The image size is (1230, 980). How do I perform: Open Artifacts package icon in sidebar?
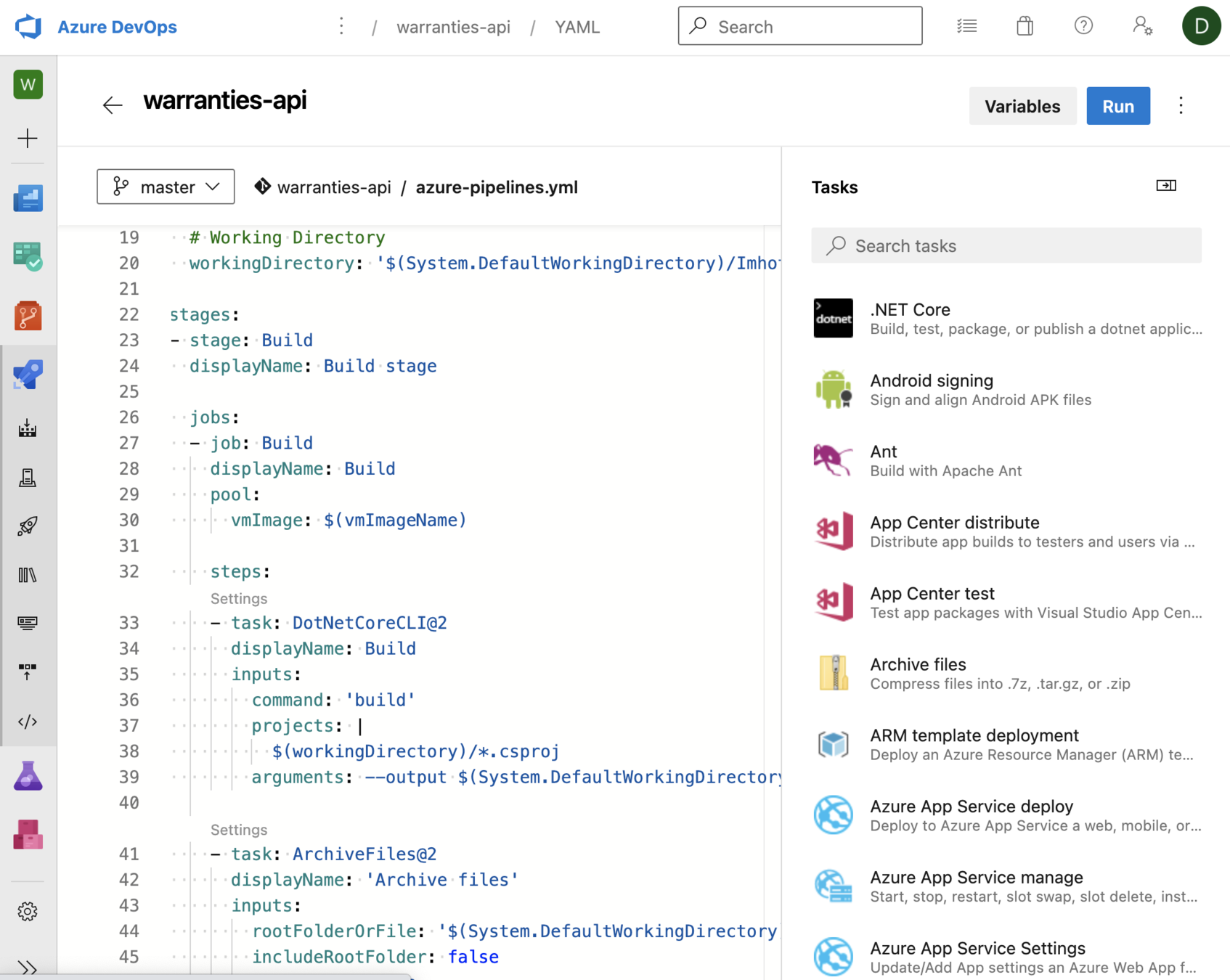click(x=28, y=835)
